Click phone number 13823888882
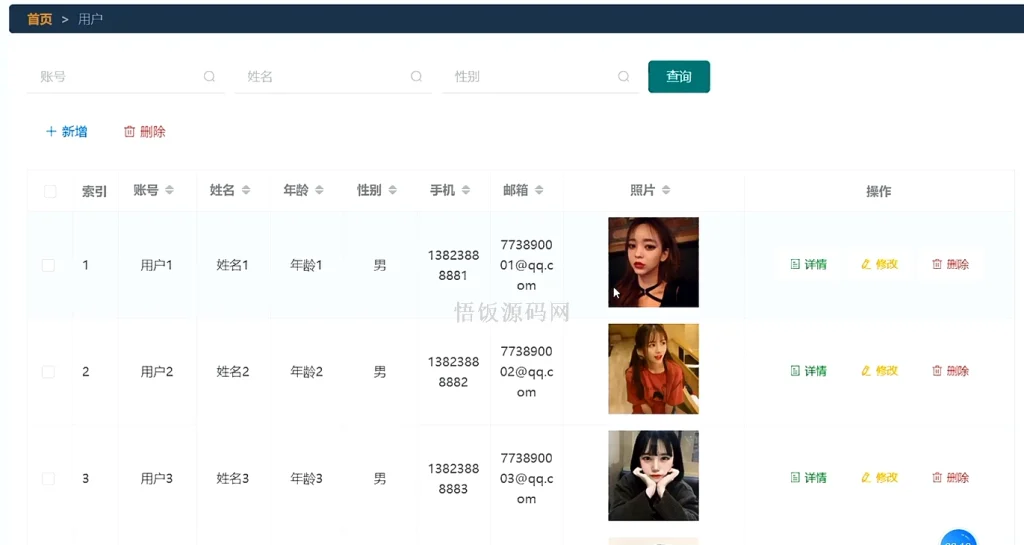The height and width of the screenshot is (545, 1024). pos(453,372)
